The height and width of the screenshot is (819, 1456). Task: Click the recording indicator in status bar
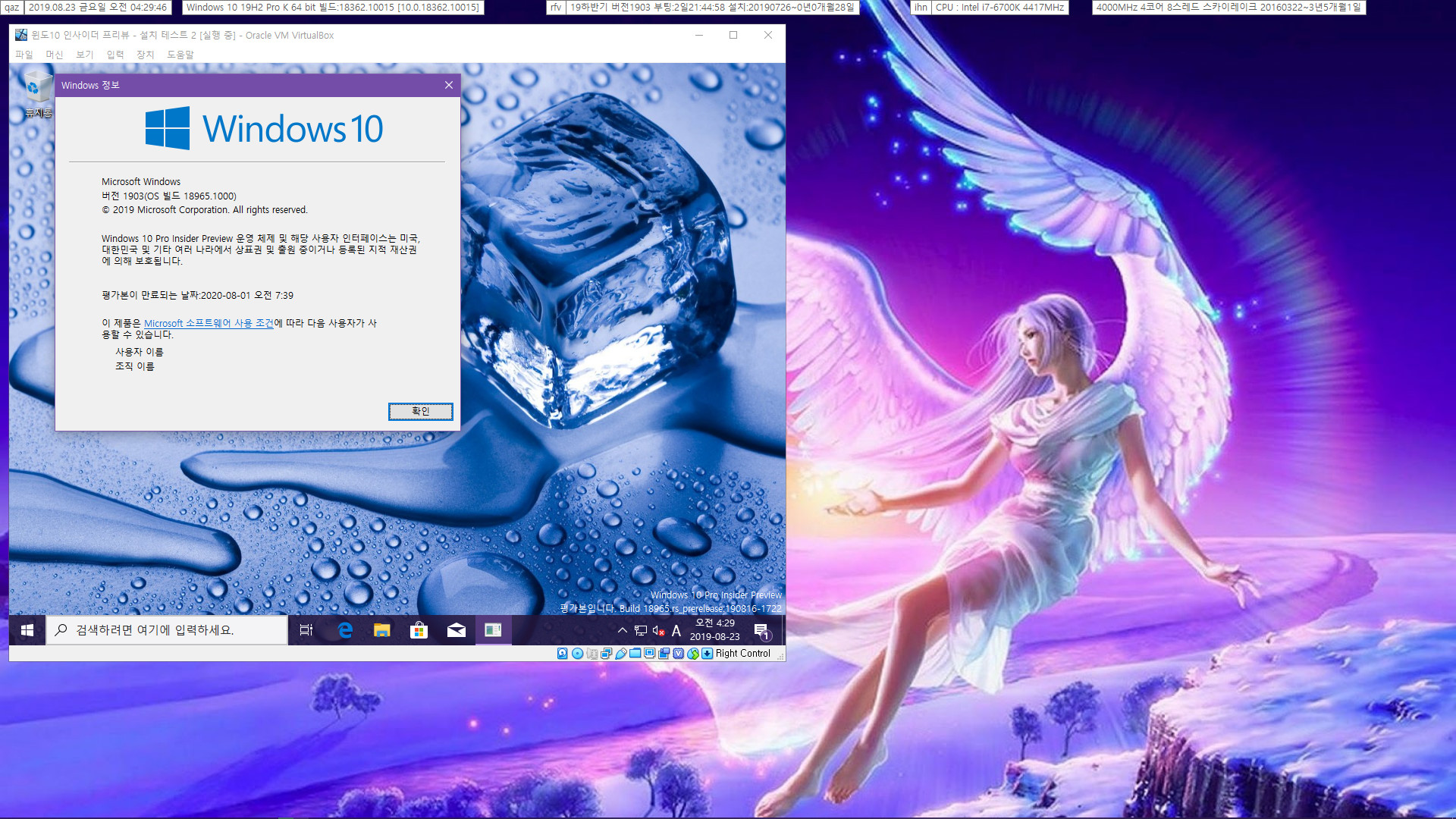click(x=664, y=653)
